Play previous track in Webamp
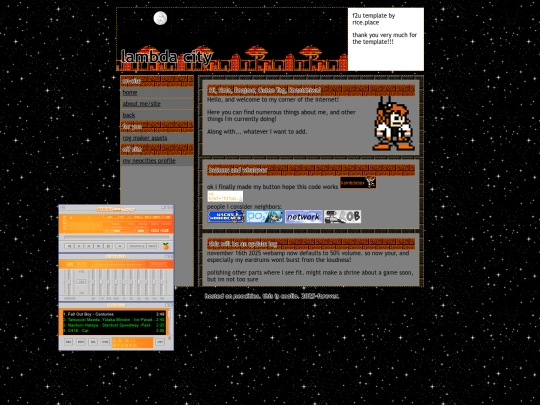This screenshot has width=540, height=405. (69, 246)
